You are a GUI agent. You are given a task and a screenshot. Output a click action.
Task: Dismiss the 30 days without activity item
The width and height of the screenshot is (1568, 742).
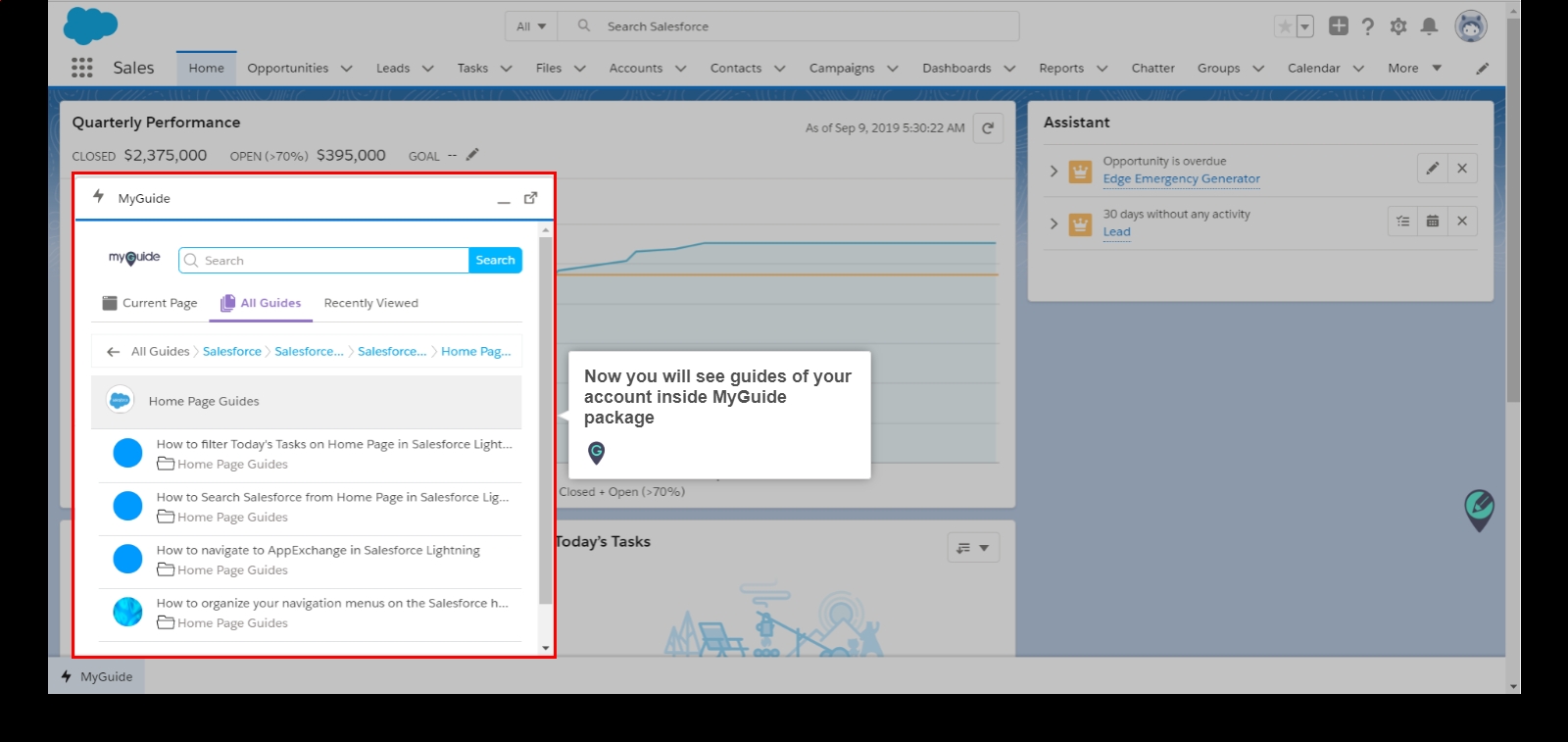(1462, 222)
